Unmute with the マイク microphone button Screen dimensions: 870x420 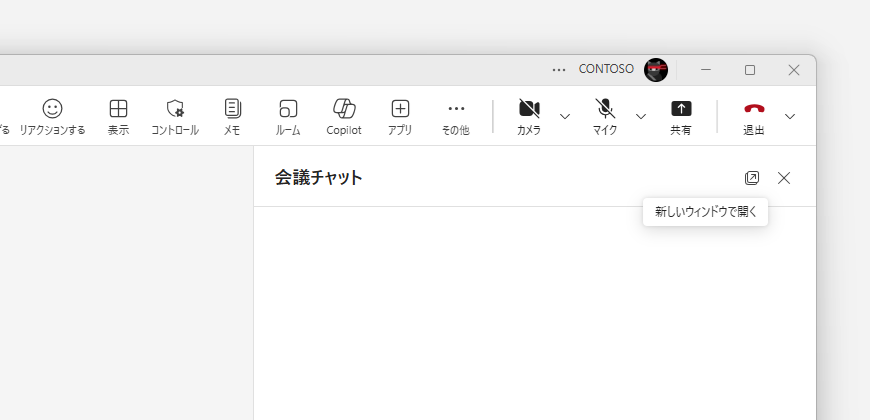coord(605,116)
